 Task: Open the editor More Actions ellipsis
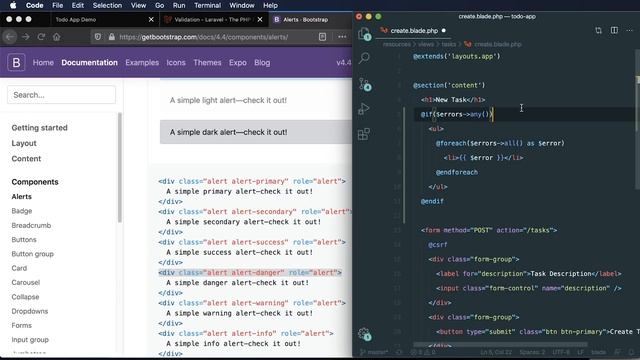pos(630,31)
